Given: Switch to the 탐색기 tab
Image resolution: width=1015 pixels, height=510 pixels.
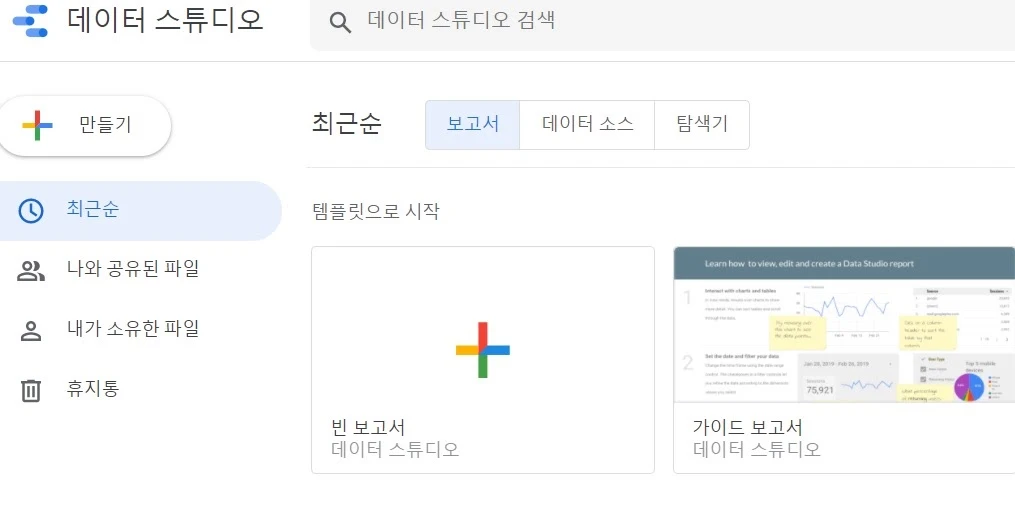Looking at the screenshot, I should pos(702,125).
